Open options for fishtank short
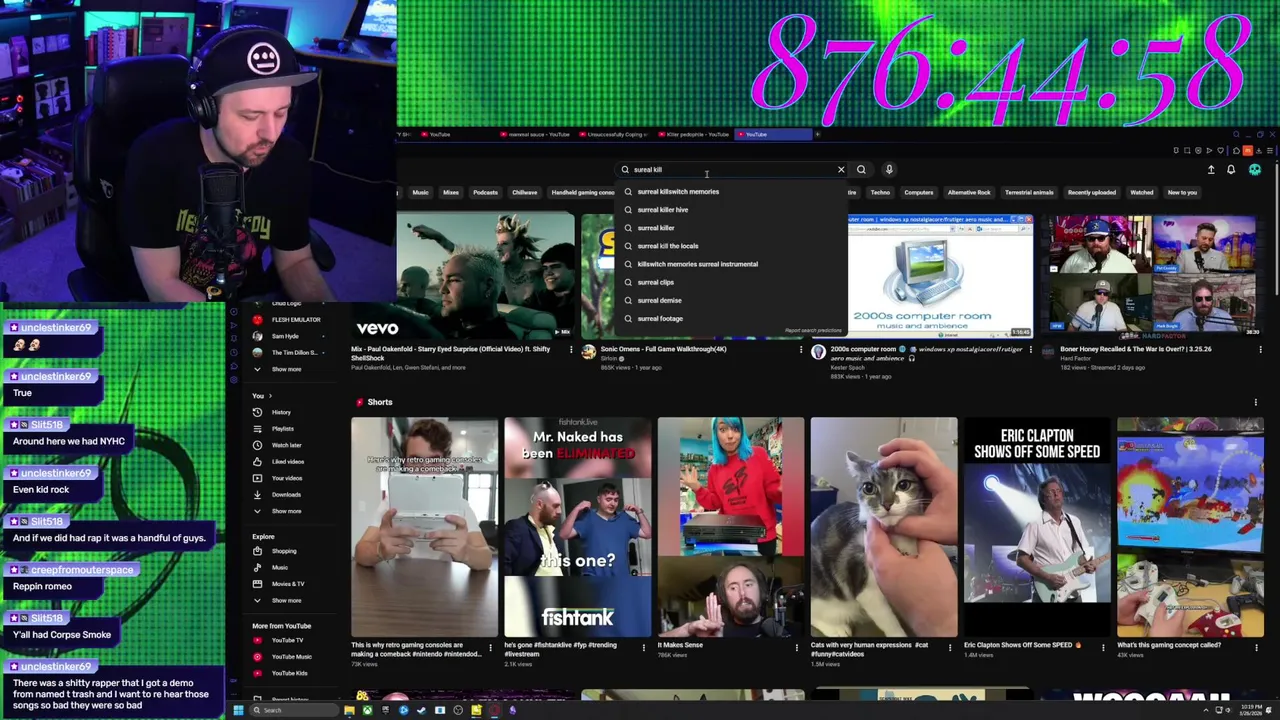The height and width of the screenshot is (720, 1280). [643, 647]
